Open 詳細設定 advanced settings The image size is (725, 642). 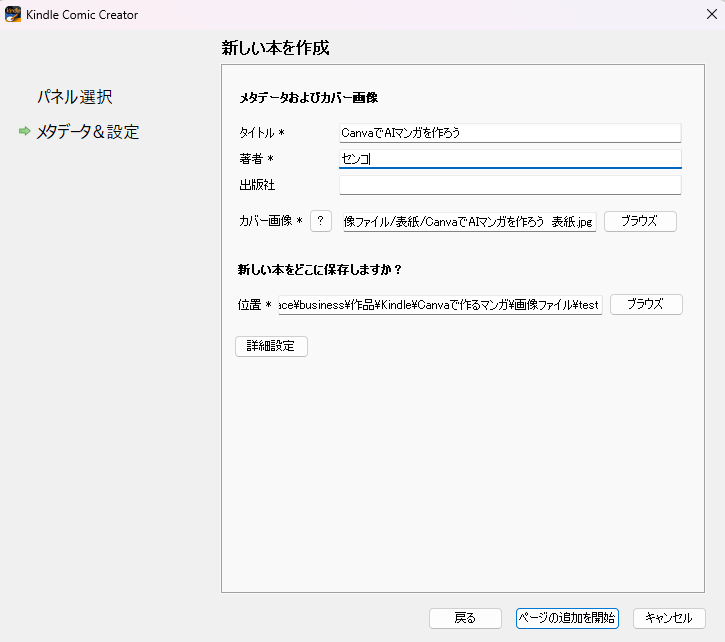pyautogui.click(x=271, y=346)
